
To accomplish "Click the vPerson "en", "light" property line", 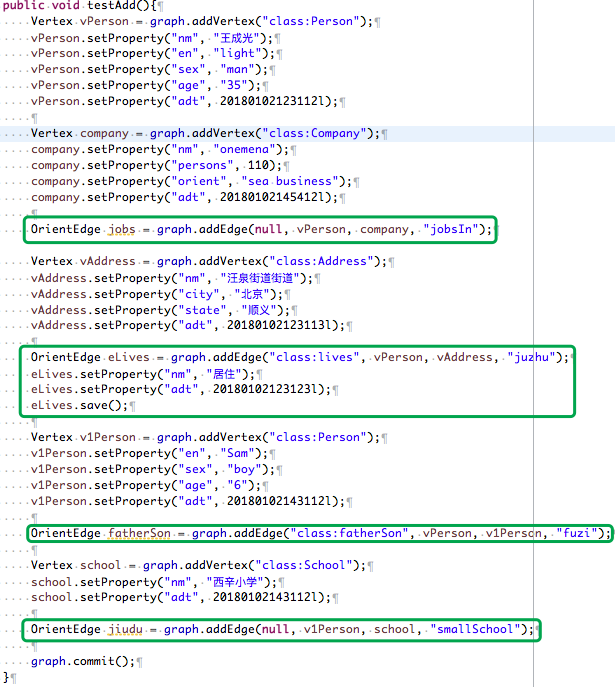I will click(152, 53).
